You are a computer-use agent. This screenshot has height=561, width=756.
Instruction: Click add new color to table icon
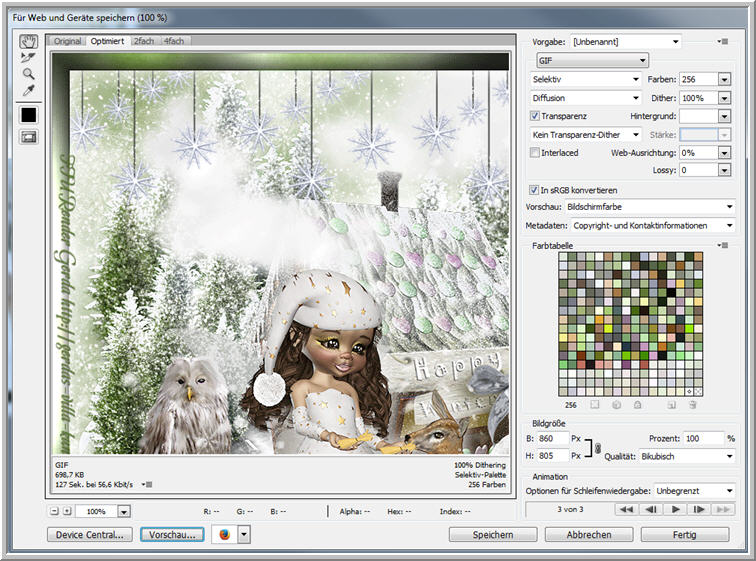coord(671,405)
